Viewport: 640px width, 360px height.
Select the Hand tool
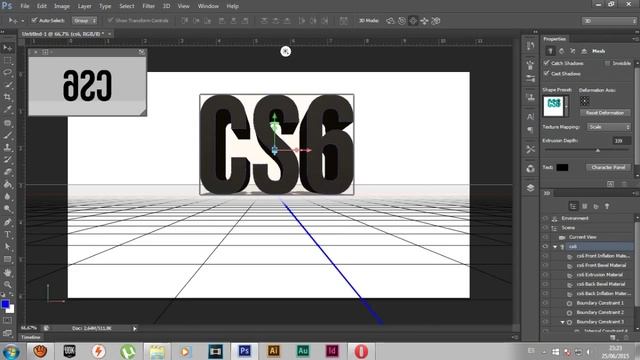click(x=7, y=272)
